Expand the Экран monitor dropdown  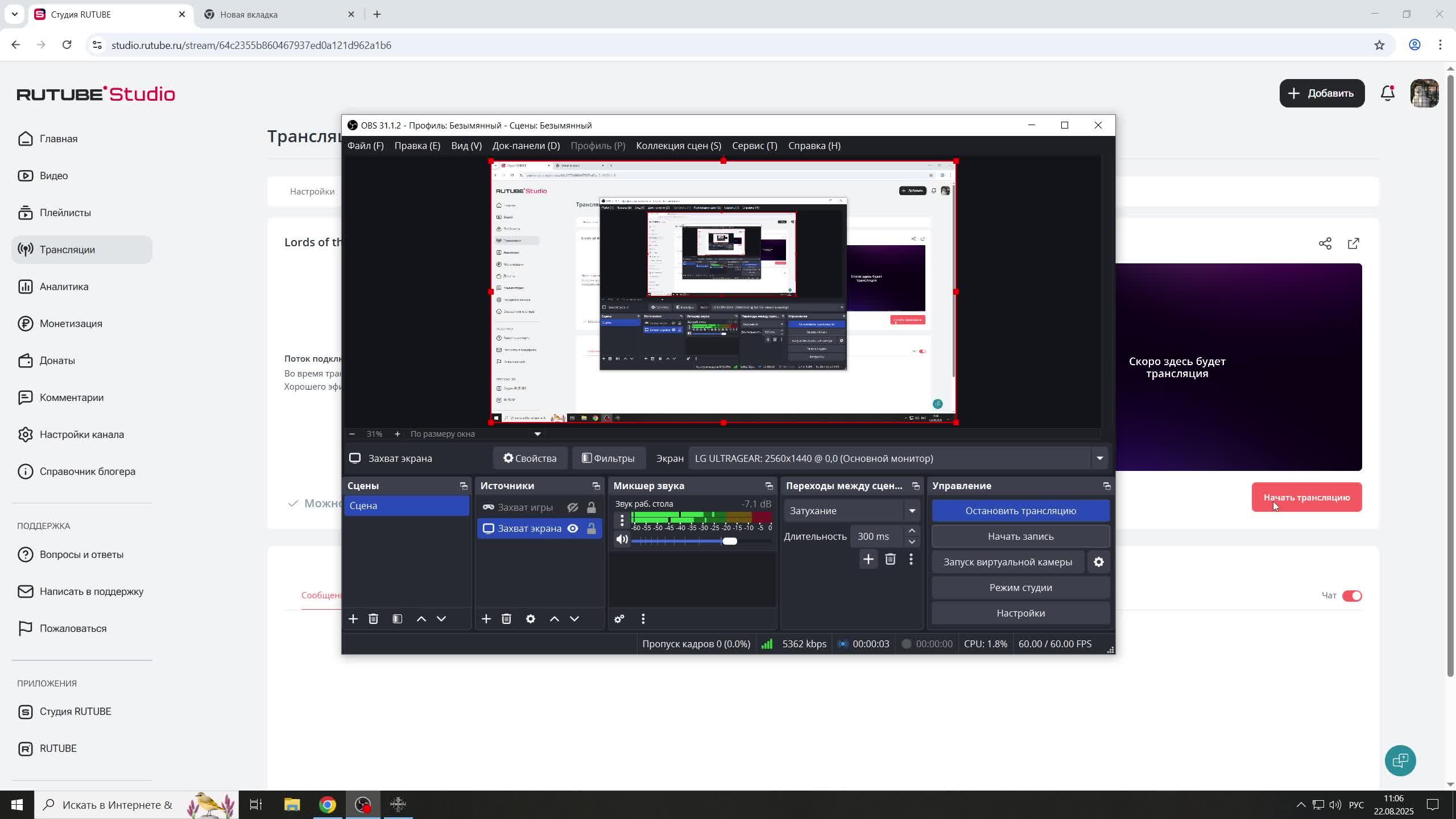1099,458
